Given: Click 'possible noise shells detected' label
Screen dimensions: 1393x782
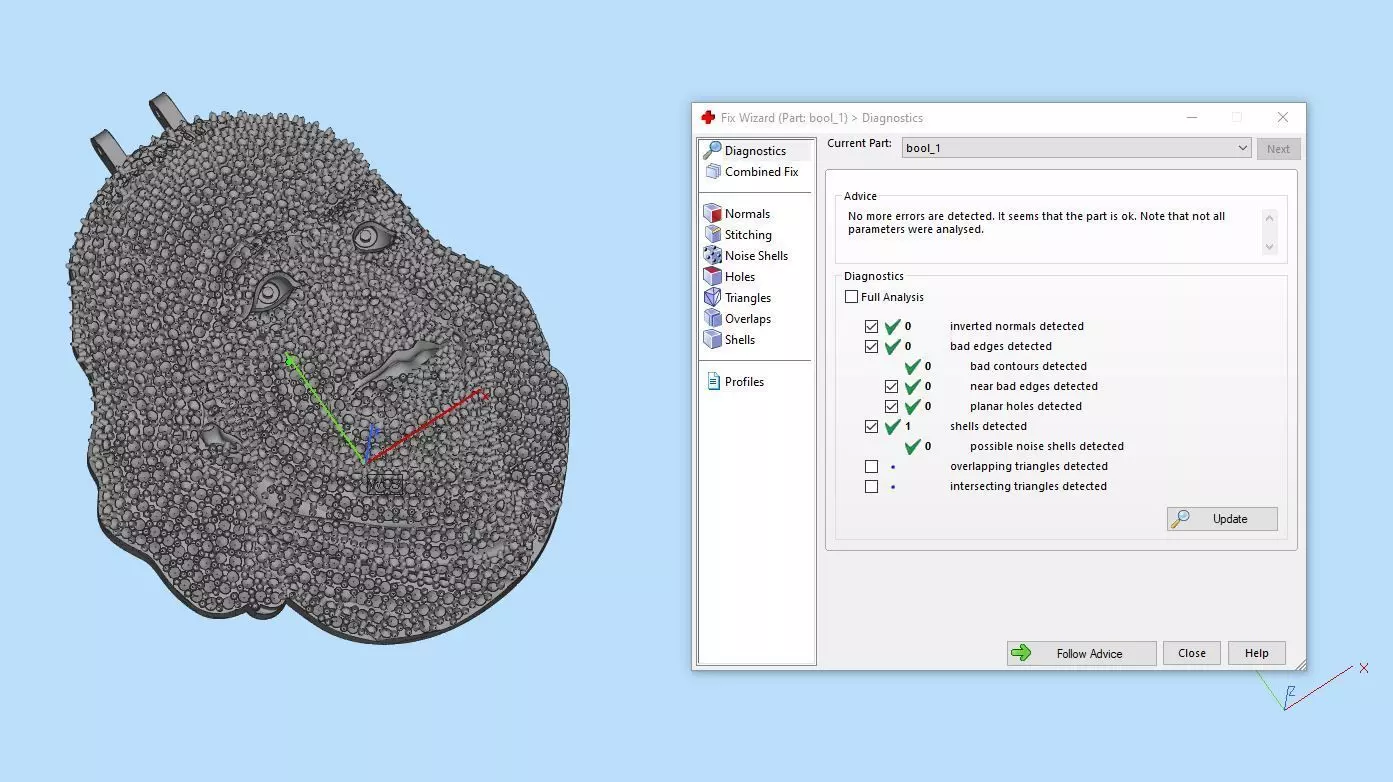Looking at the screenshot, I should tap(1046, 446).
